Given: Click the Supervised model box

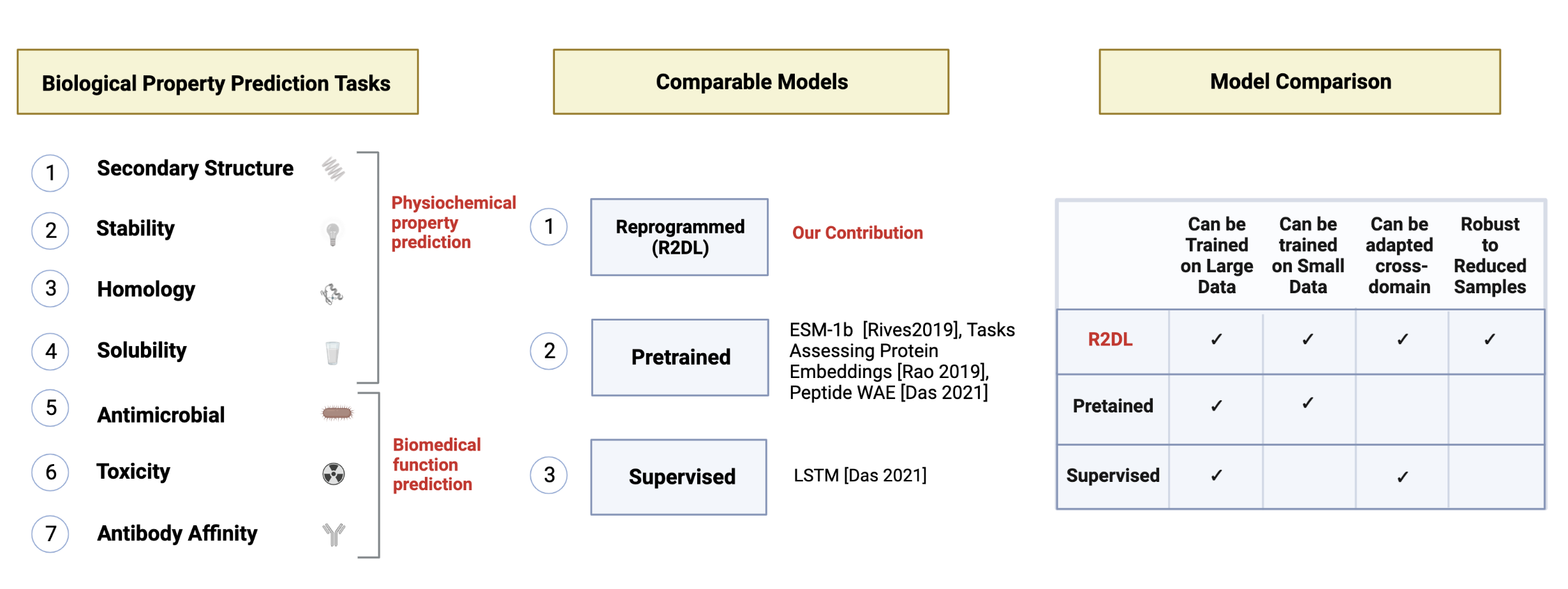Looking at the screenshot, I should (679, 477).
